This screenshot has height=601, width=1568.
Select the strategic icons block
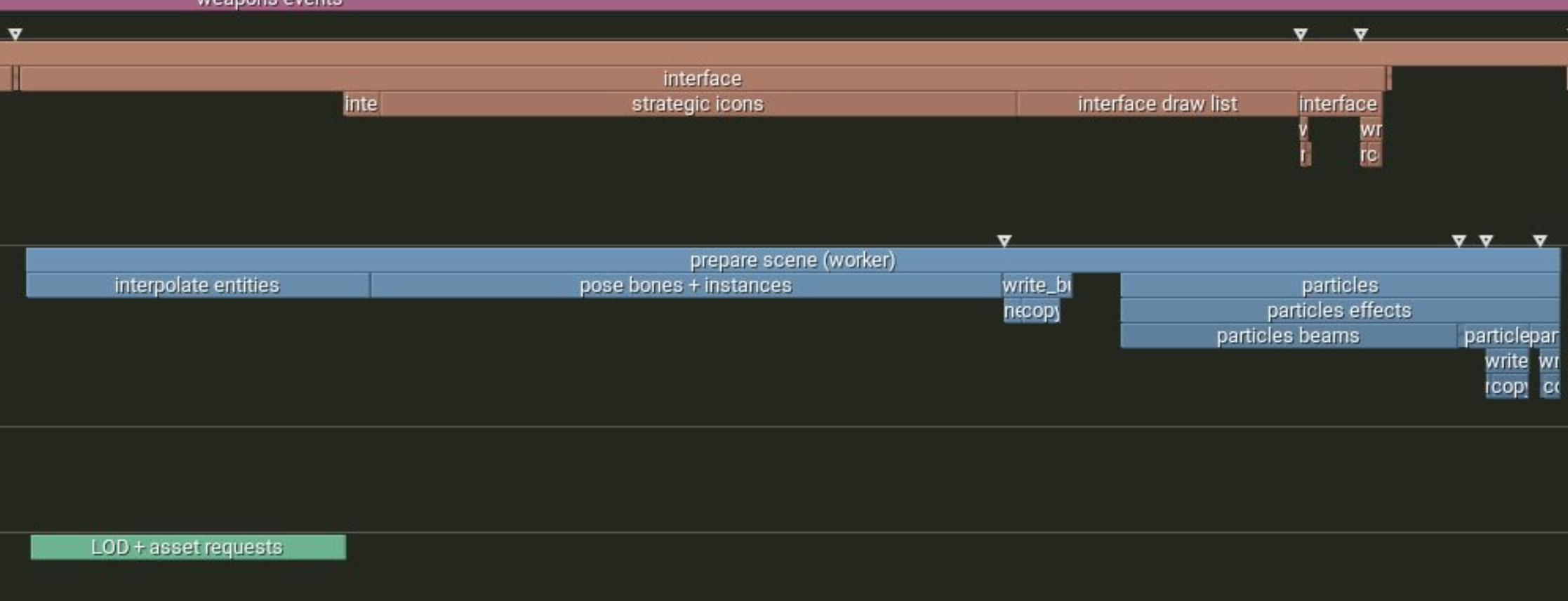(x=698, y=104)
